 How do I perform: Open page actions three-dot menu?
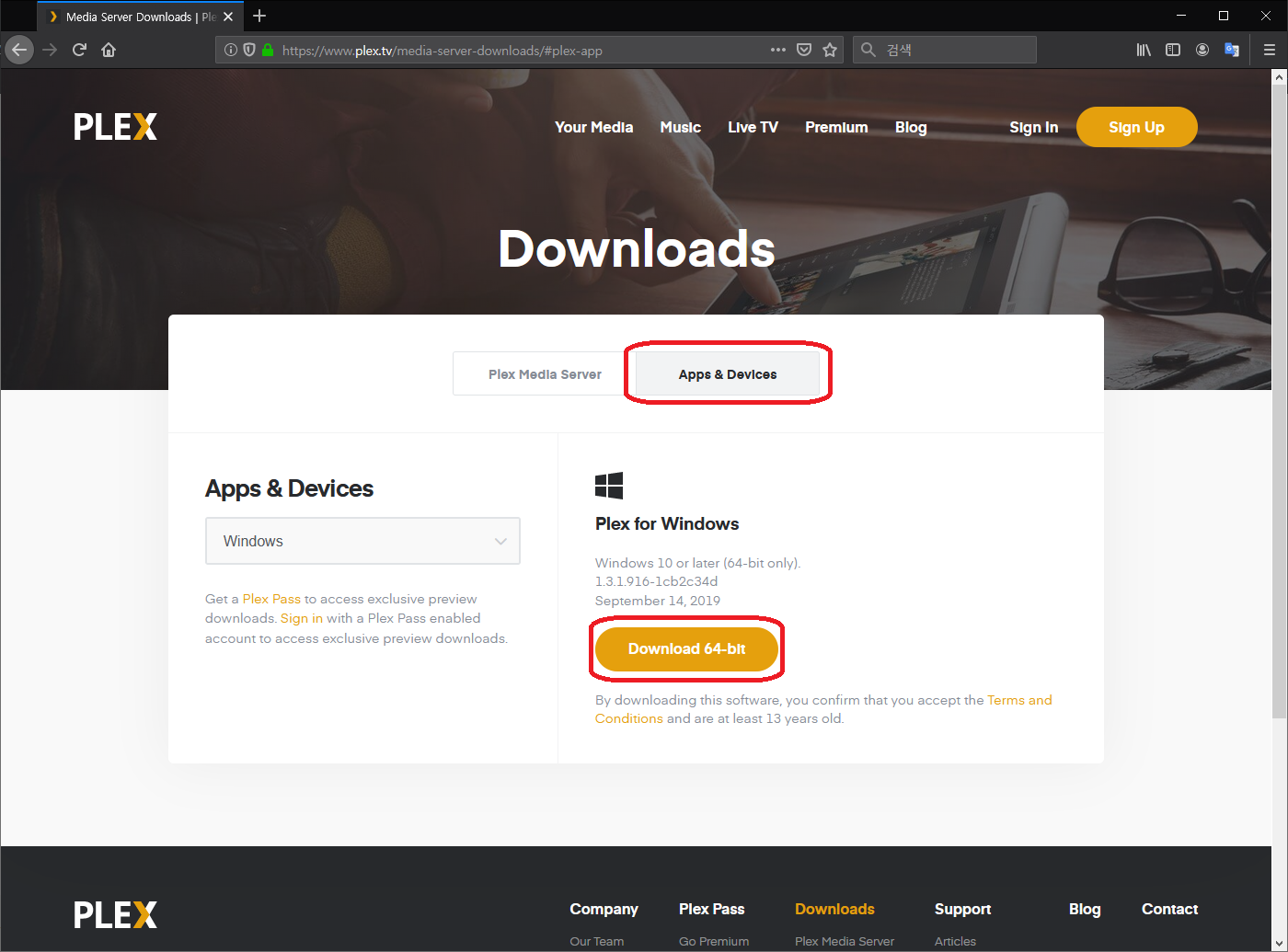click(778, 50)
